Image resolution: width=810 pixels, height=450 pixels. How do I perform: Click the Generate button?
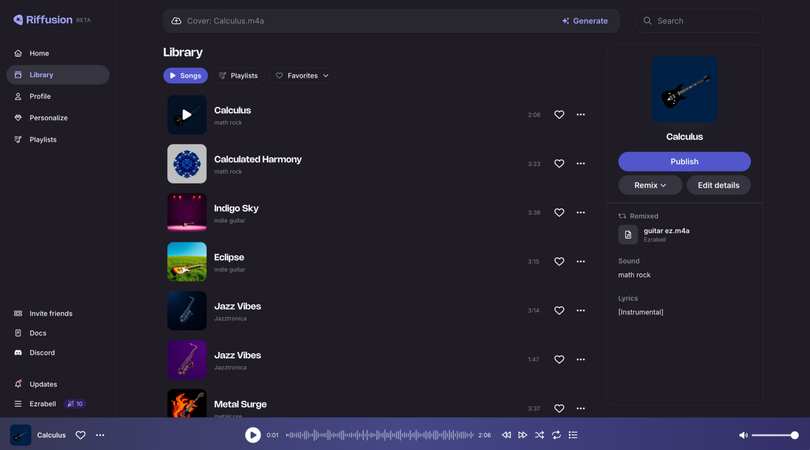[585, 21]
